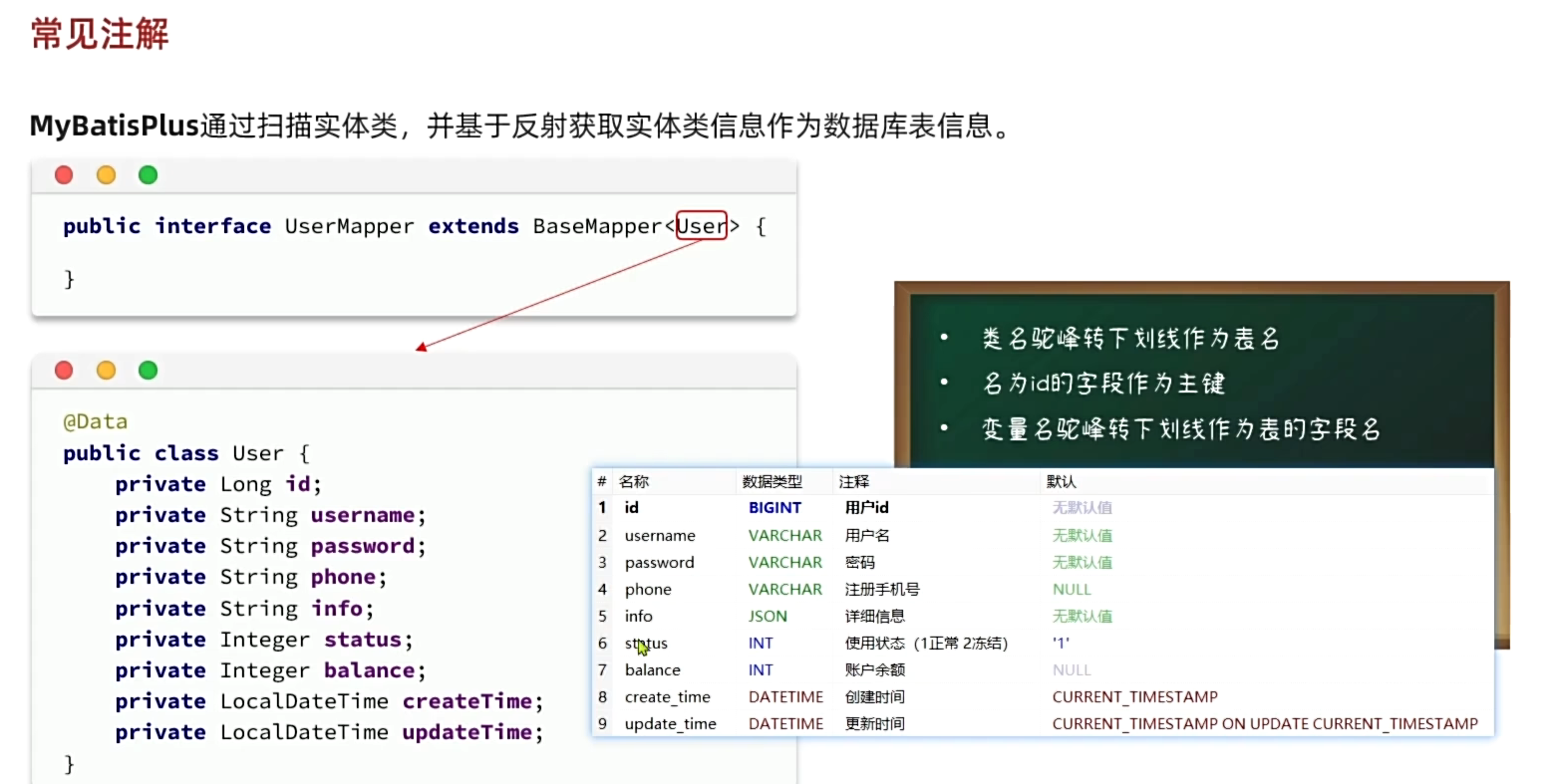1554x784 pixels.
Task: Click the 'info' field in code
Action: tap(337, 608)
